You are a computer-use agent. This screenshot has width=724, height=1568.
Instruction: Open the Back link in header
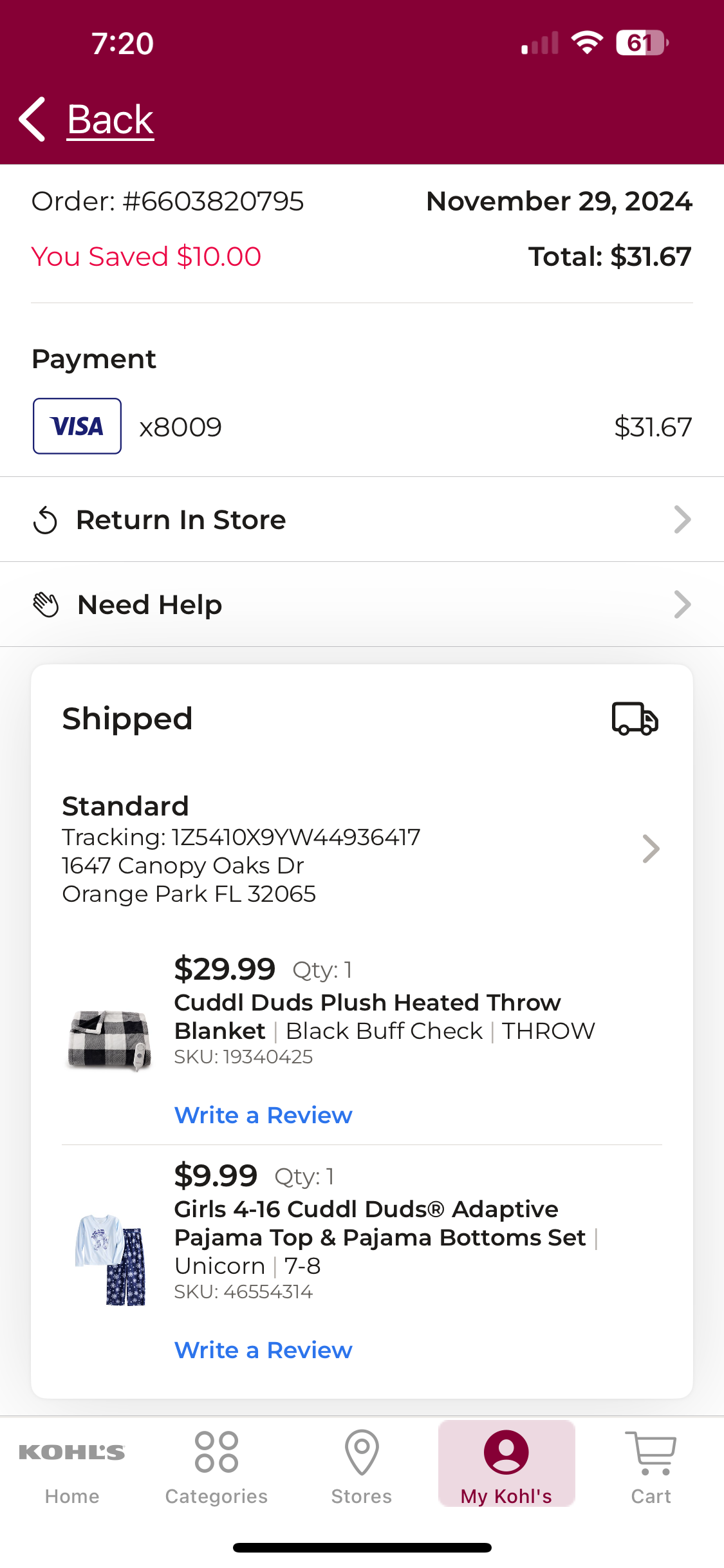(x=111, y=120)
